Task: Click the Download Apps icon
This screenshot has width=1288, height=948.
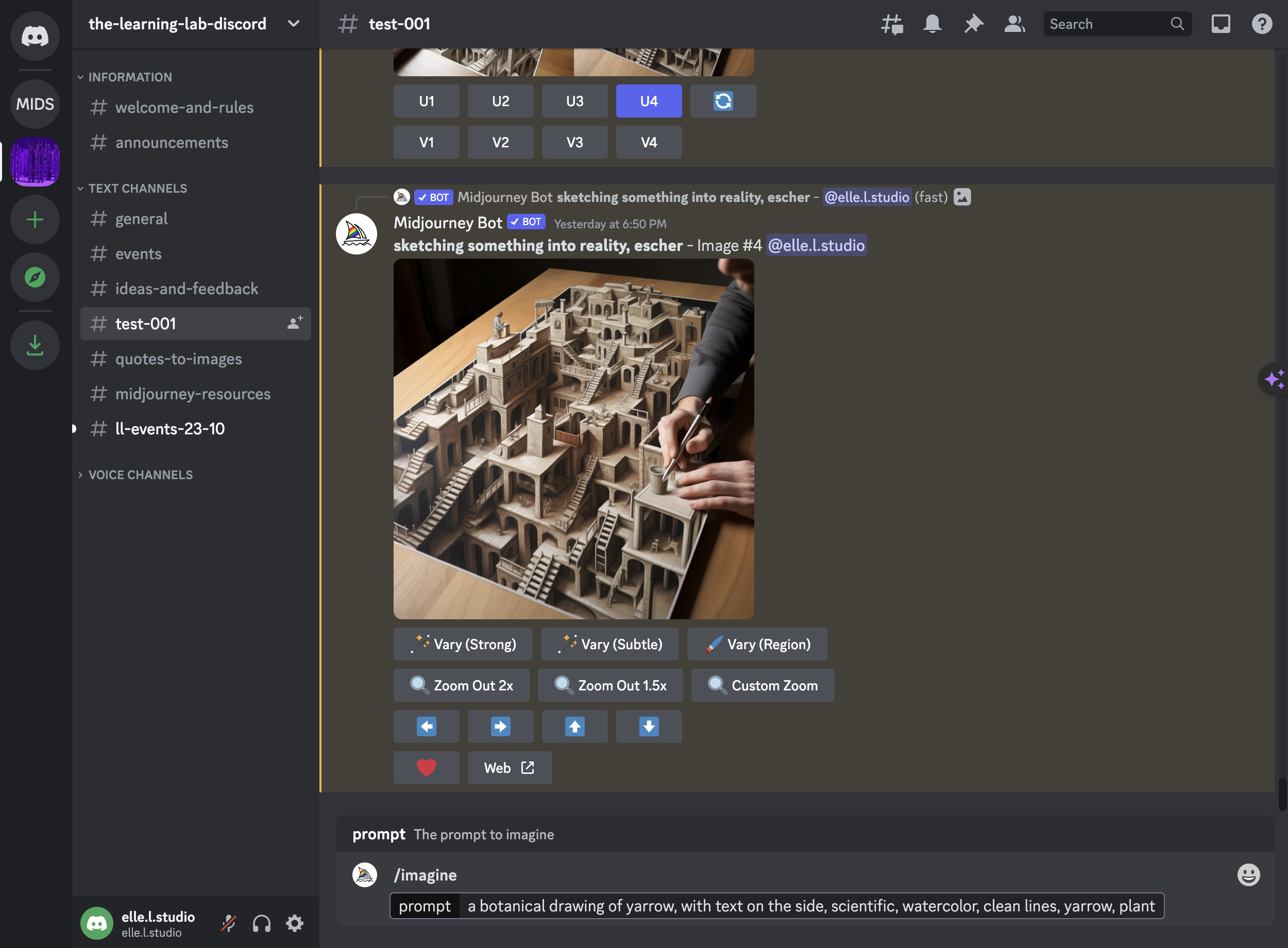Action: click(x=35, y=345)
